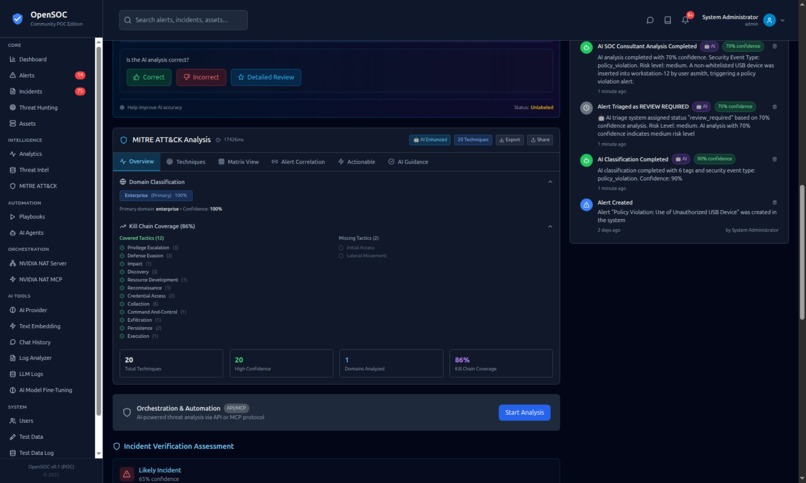Image resolution: width=806 pixels, height=483 pixels.
Task: Select the Lateral Movement missing tactic
Action: [x=362, y=255]
